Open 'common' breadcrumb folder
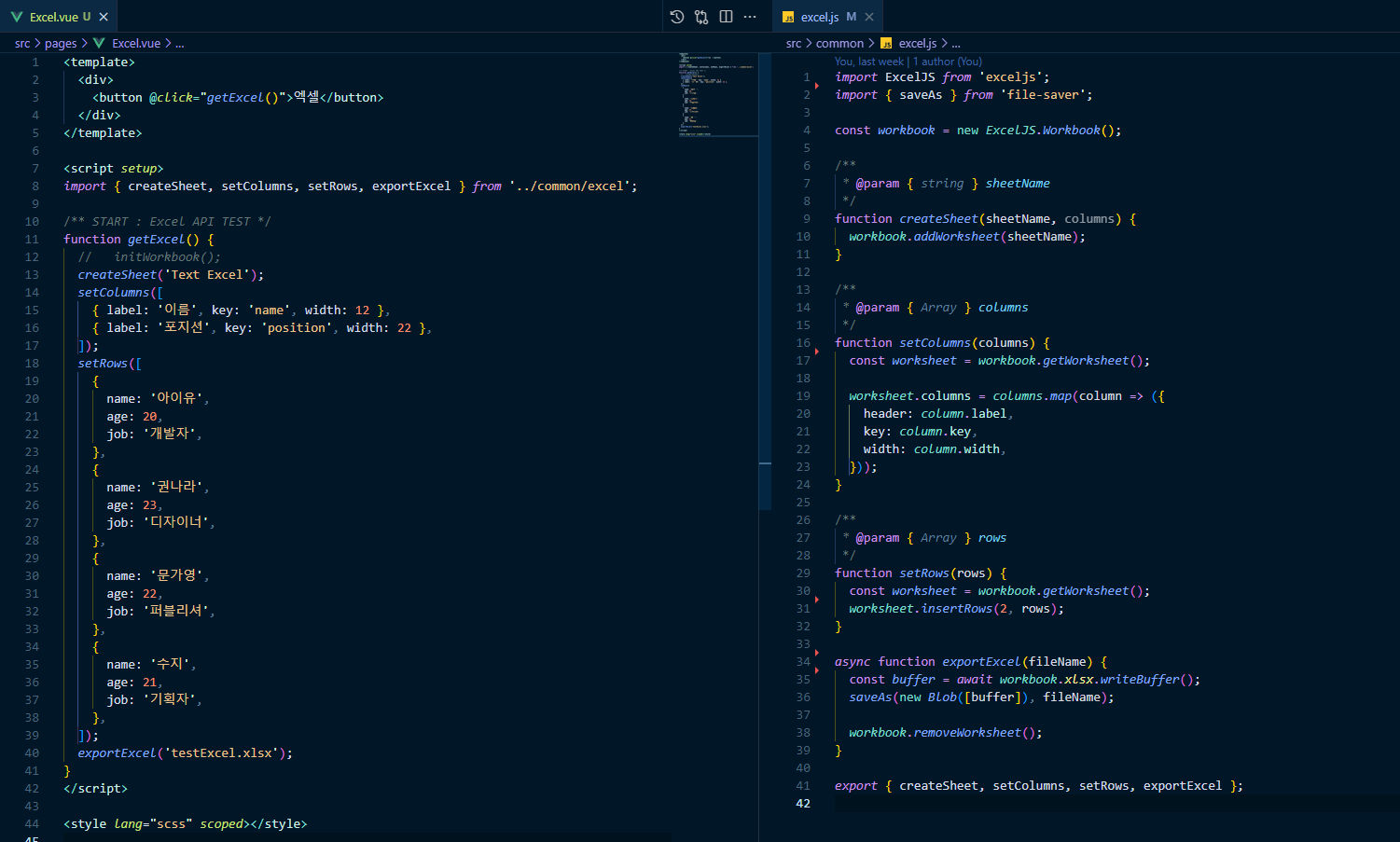 [x=839, y=43]
